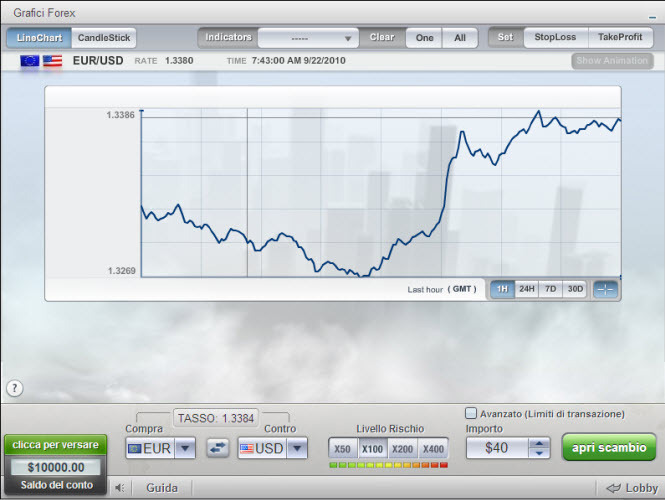
Task: Toggle the crosshair chart tool
Action: pos(605,290)
